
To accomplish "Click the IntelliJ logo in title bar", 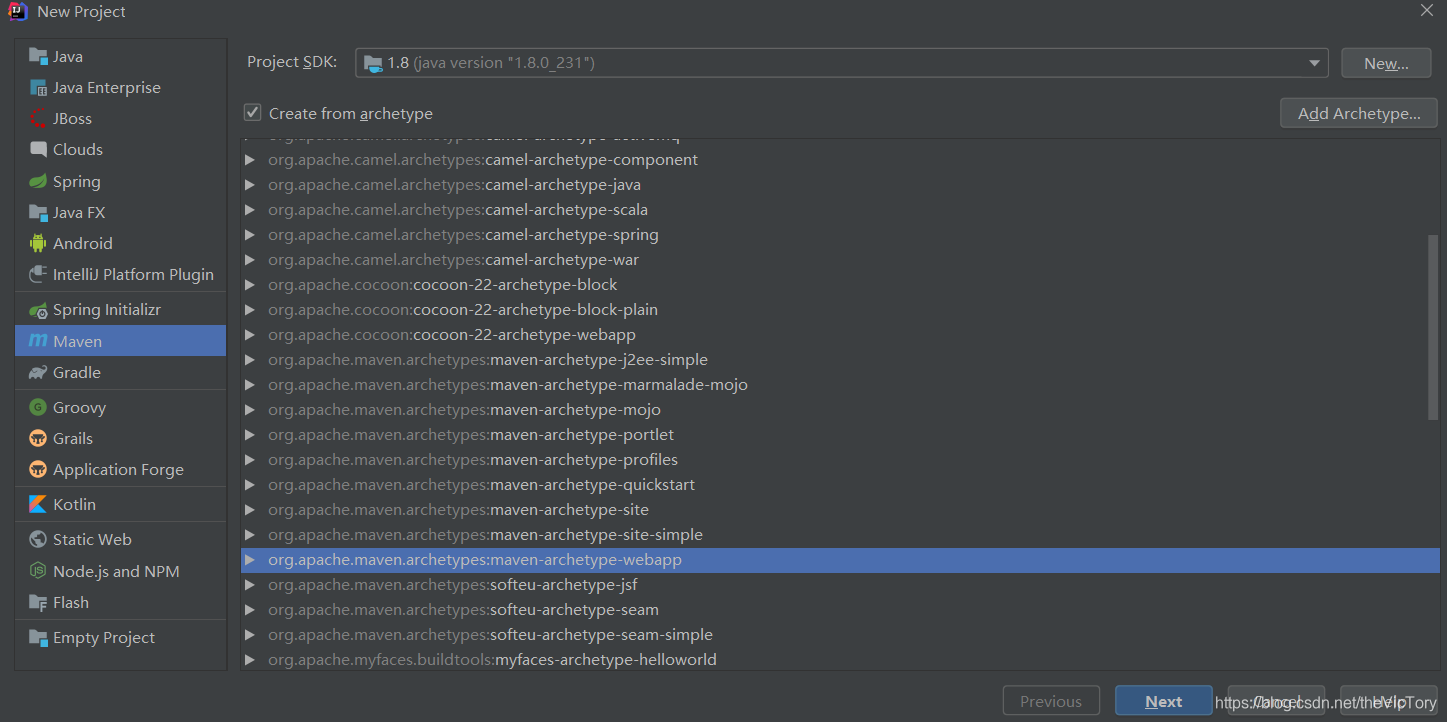I will 17,11.
